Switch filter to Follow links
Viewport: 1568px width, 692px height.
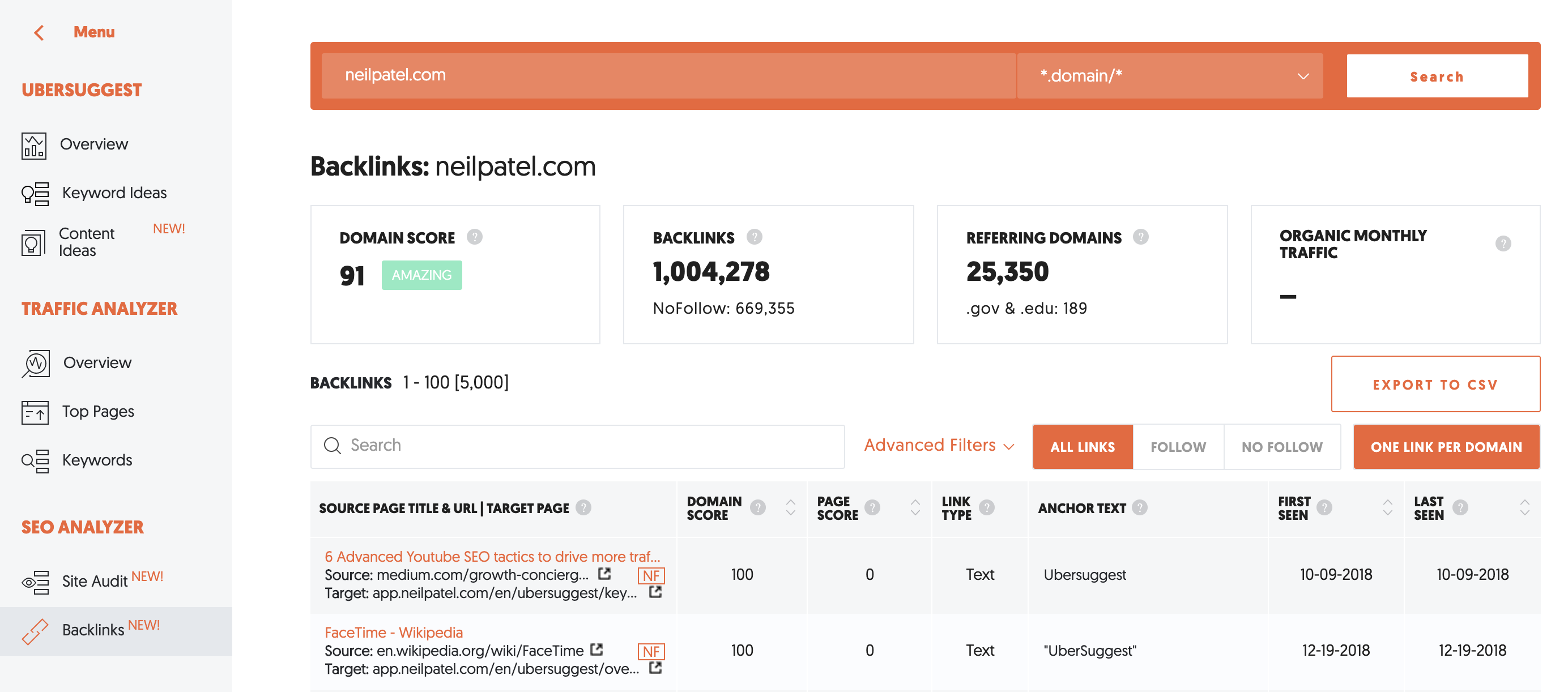(x=1178, y=447)
